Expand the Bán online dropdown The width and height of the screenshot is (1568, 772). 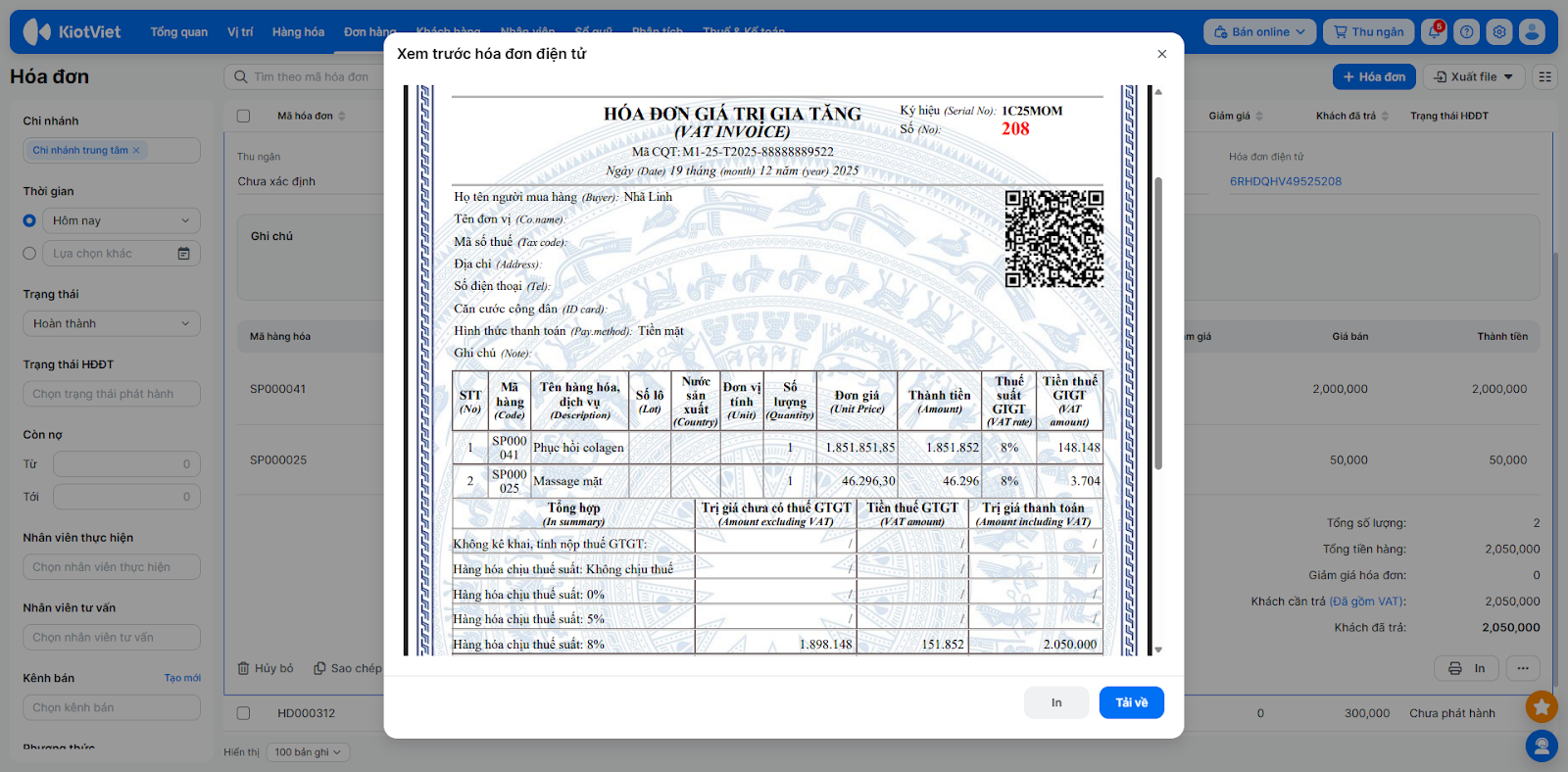click(1260, 31)
